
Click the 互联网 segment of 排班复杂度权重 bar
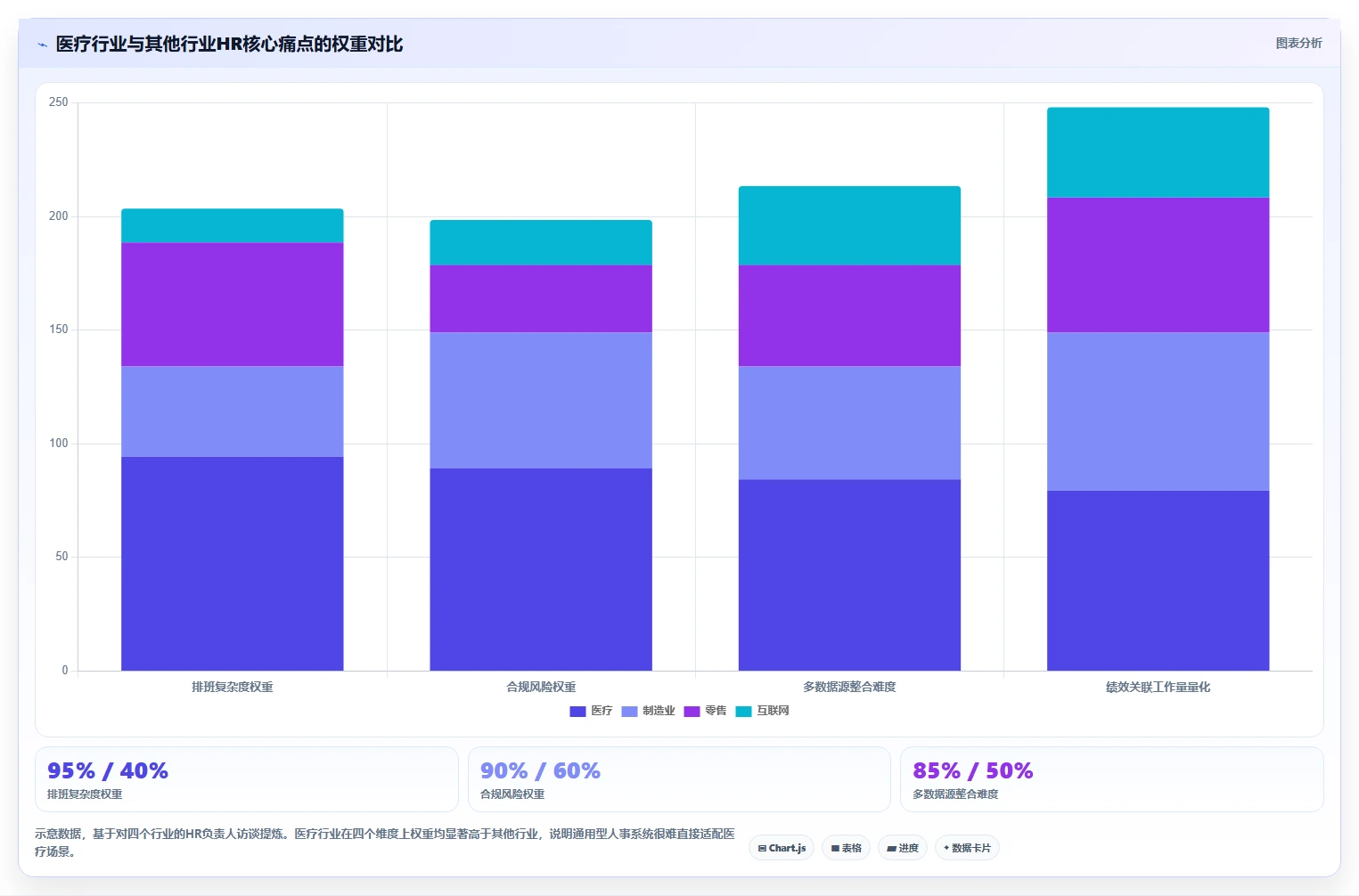coord(233,225)
